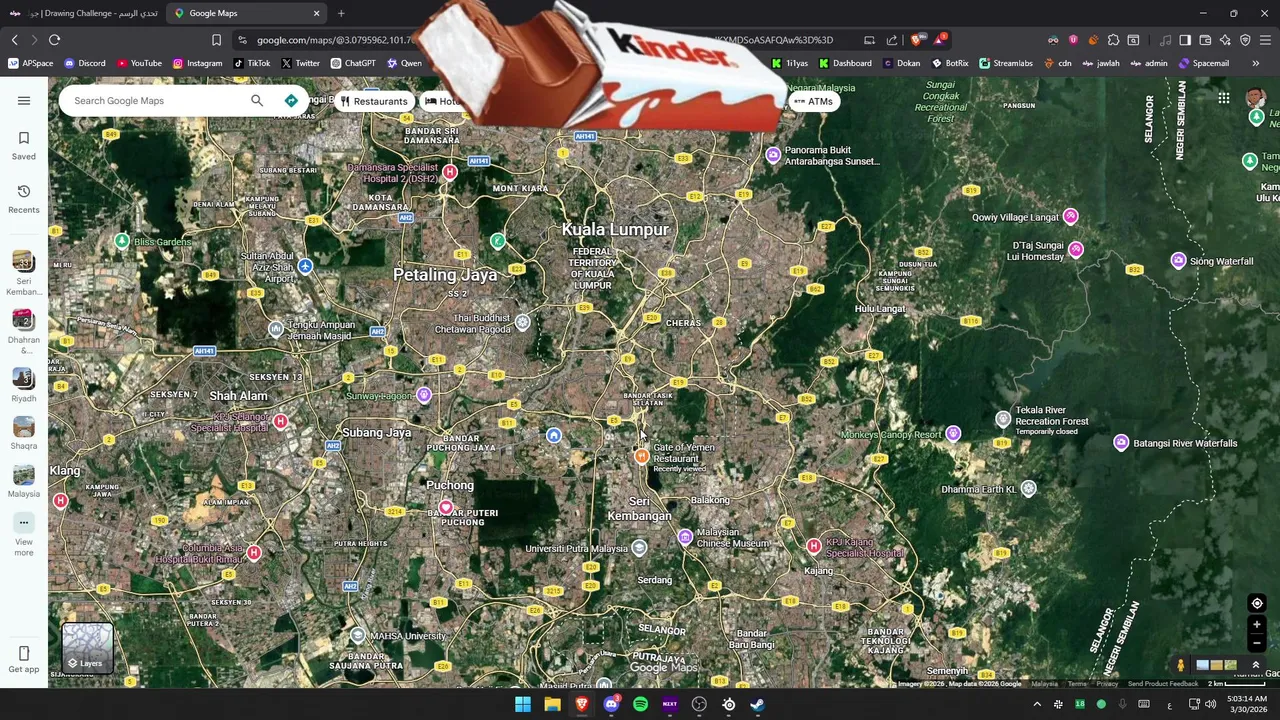Screen dimensions: 1280x720
Task: Open the Streamlabs bookmark
Action: pyautogui.click(x=1006, y=63)
